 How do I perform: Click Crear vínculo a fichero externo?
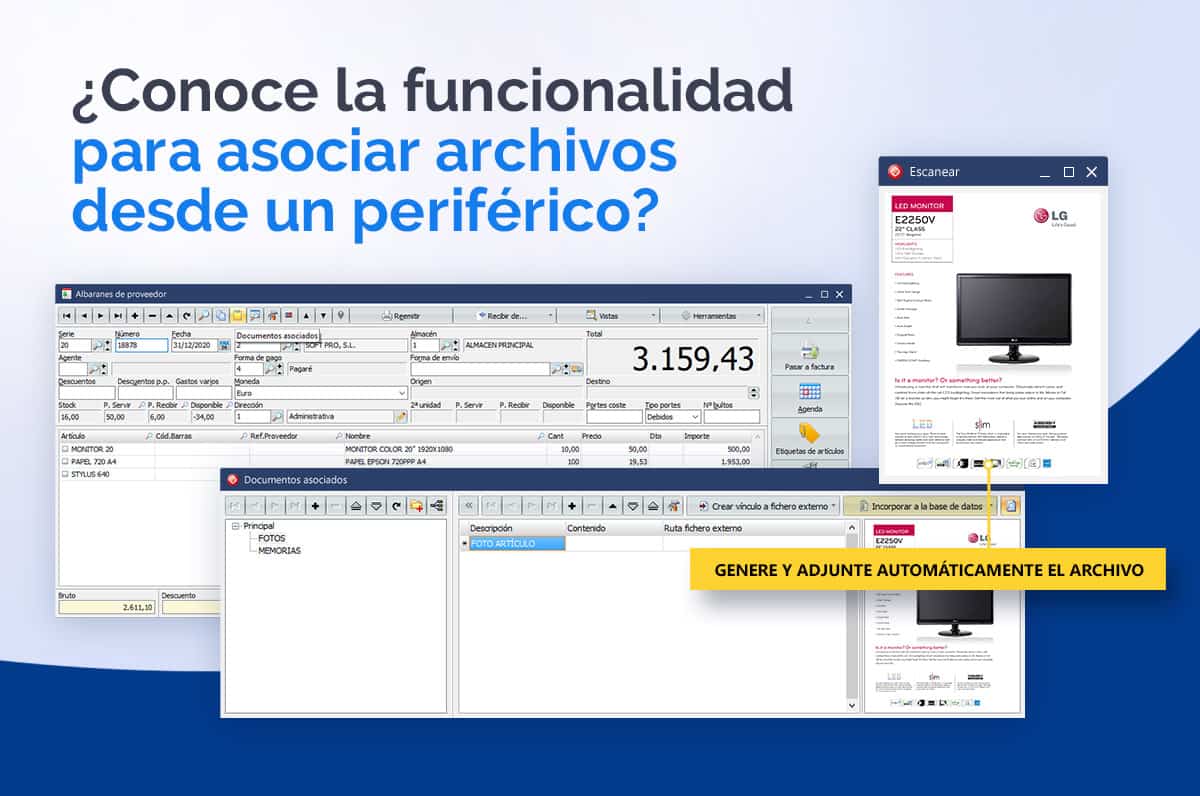pyautogui.click(x=762, y=506)
